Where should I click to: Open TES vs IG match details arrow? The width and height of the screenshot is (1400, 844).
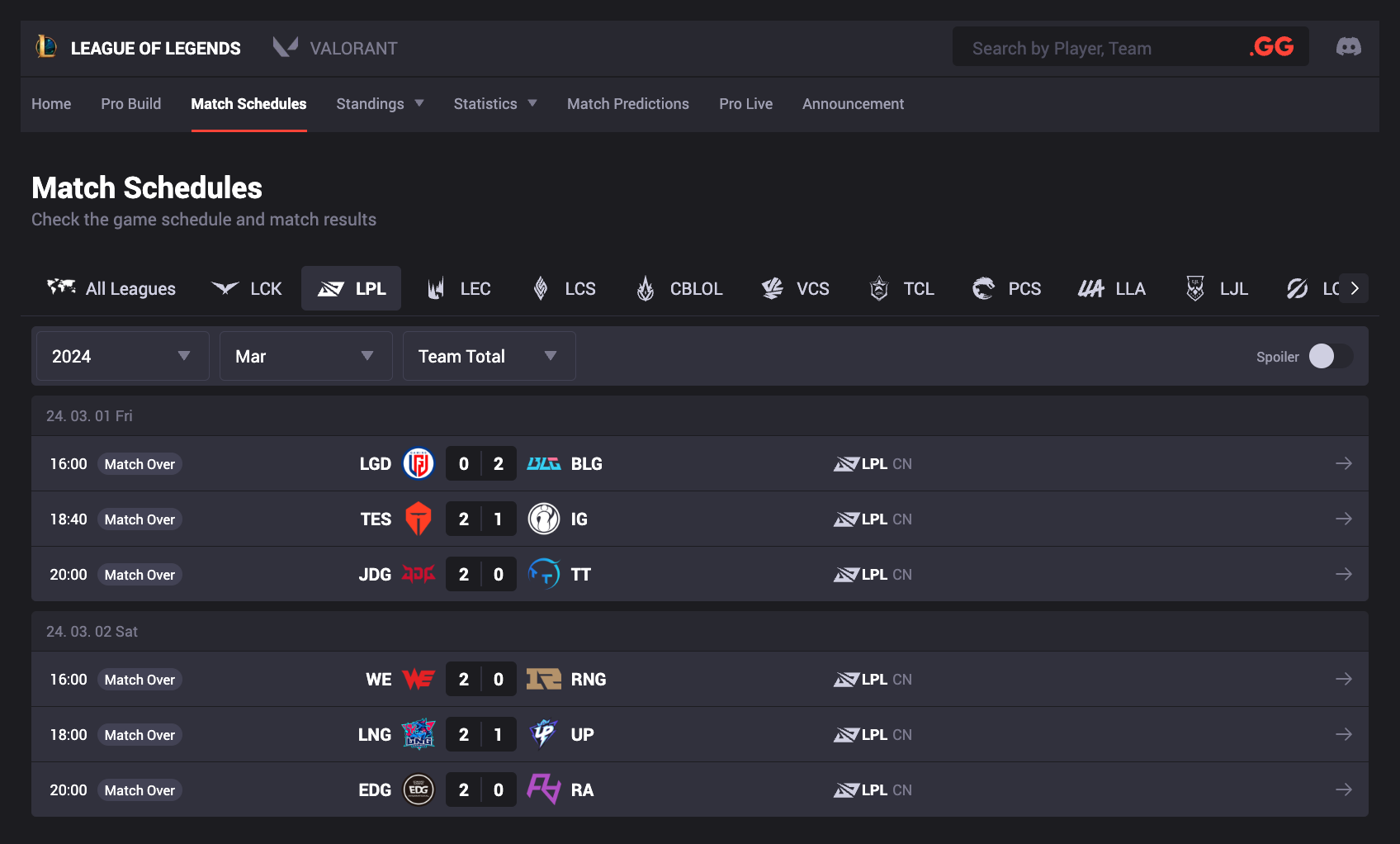[x=1344, y=519]
